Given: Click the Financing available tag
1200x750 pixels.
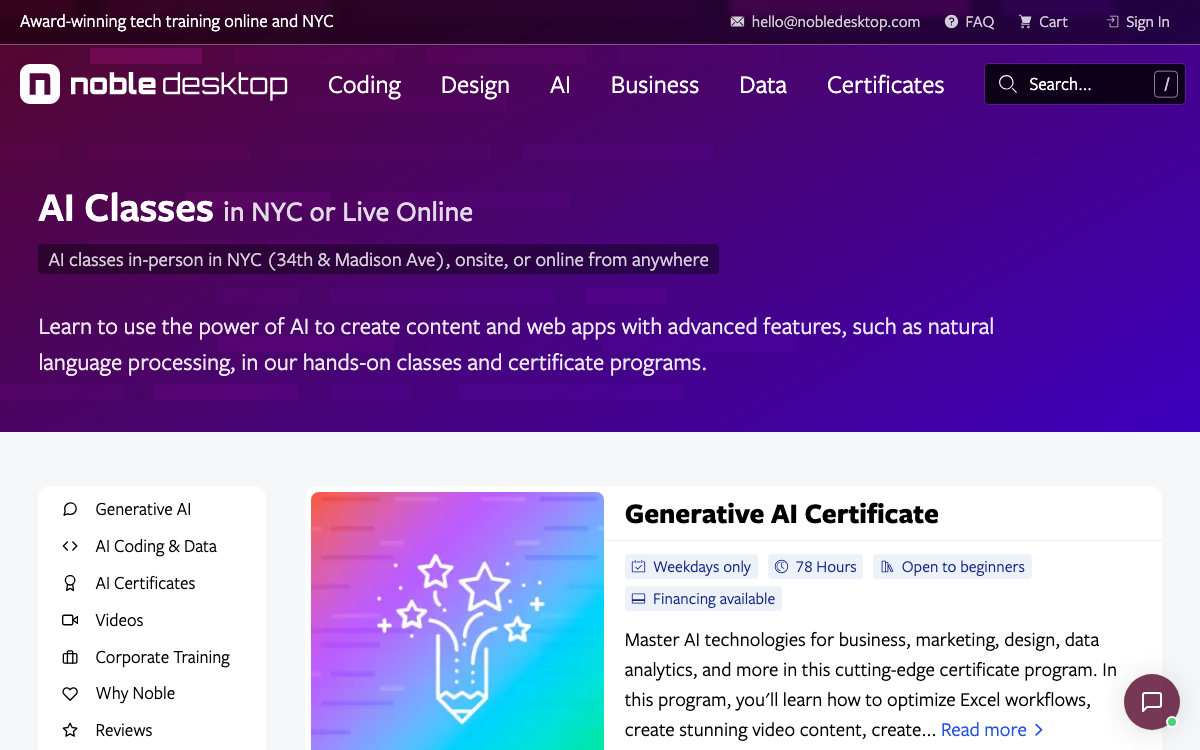Looking at the screenshot, I should click(x=704, y=599).
